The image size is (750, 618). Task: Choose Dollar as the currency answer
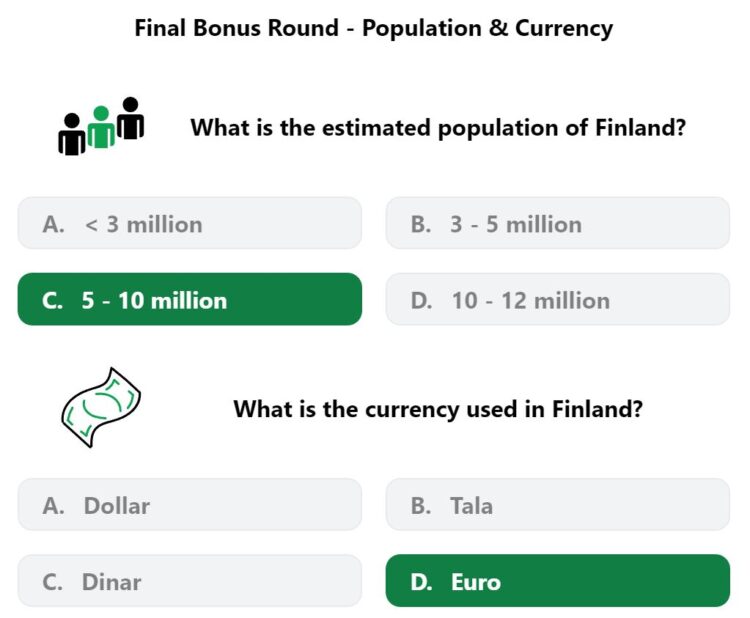189,504
